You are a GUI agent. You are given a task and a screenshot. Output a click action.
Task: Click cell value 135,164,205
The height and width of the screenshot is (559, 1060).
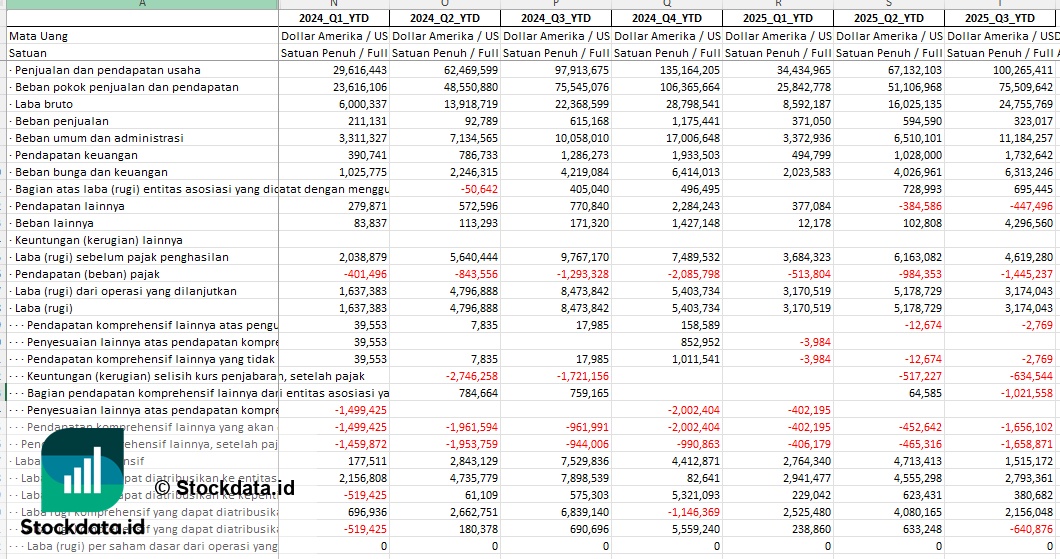(x=690, y=70)
